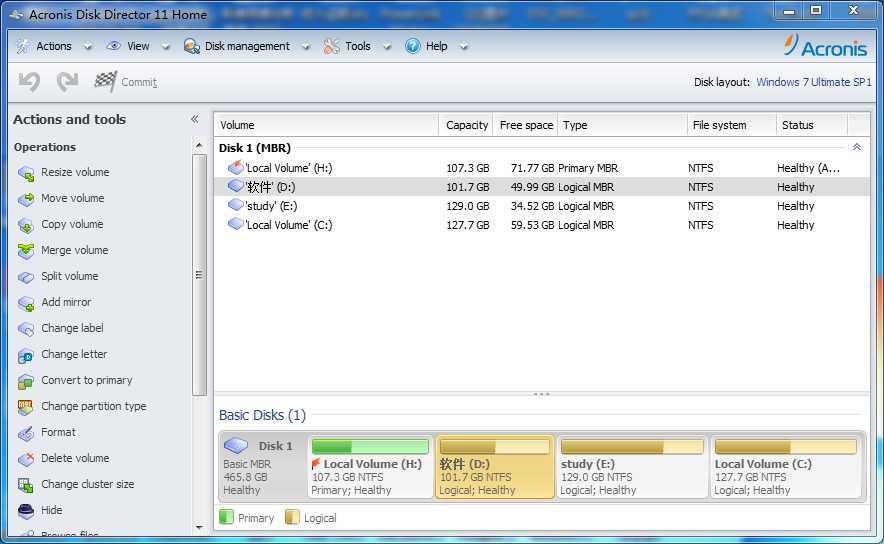Viewport: 884px width, 544px height.
Task: Open the Disk management menu
Action: pos(247,46)
